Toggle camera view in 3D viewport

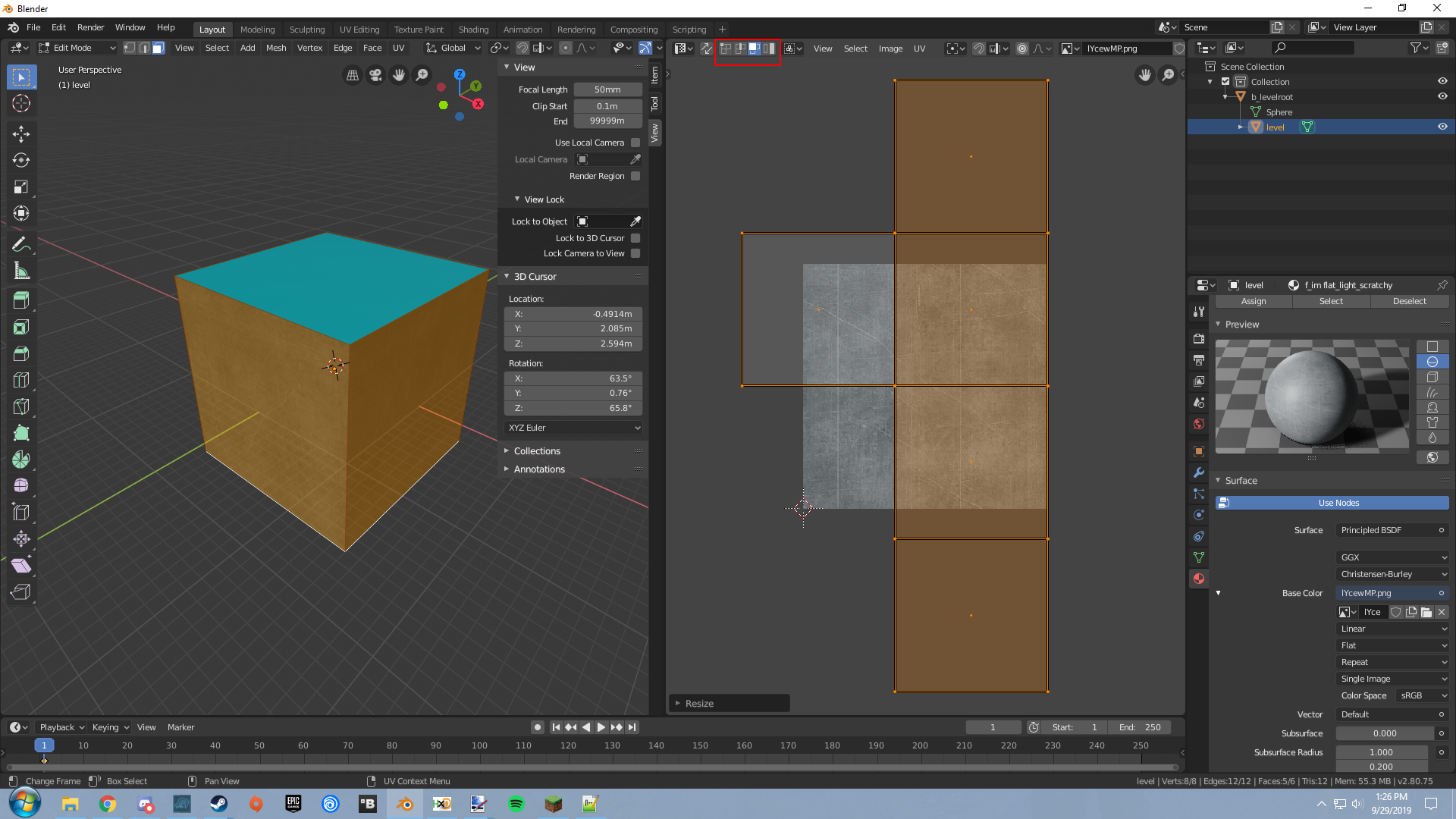point(375,75)
